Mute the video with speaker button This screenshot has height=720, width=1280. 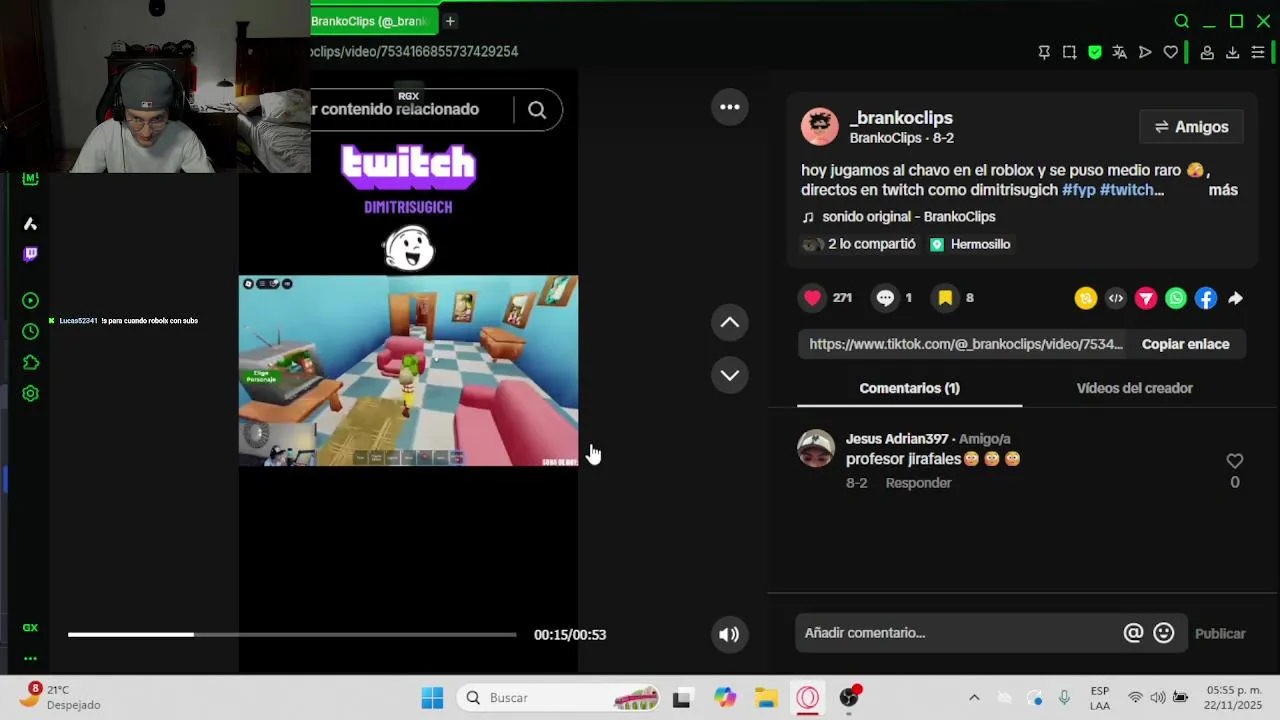(729, 634)
